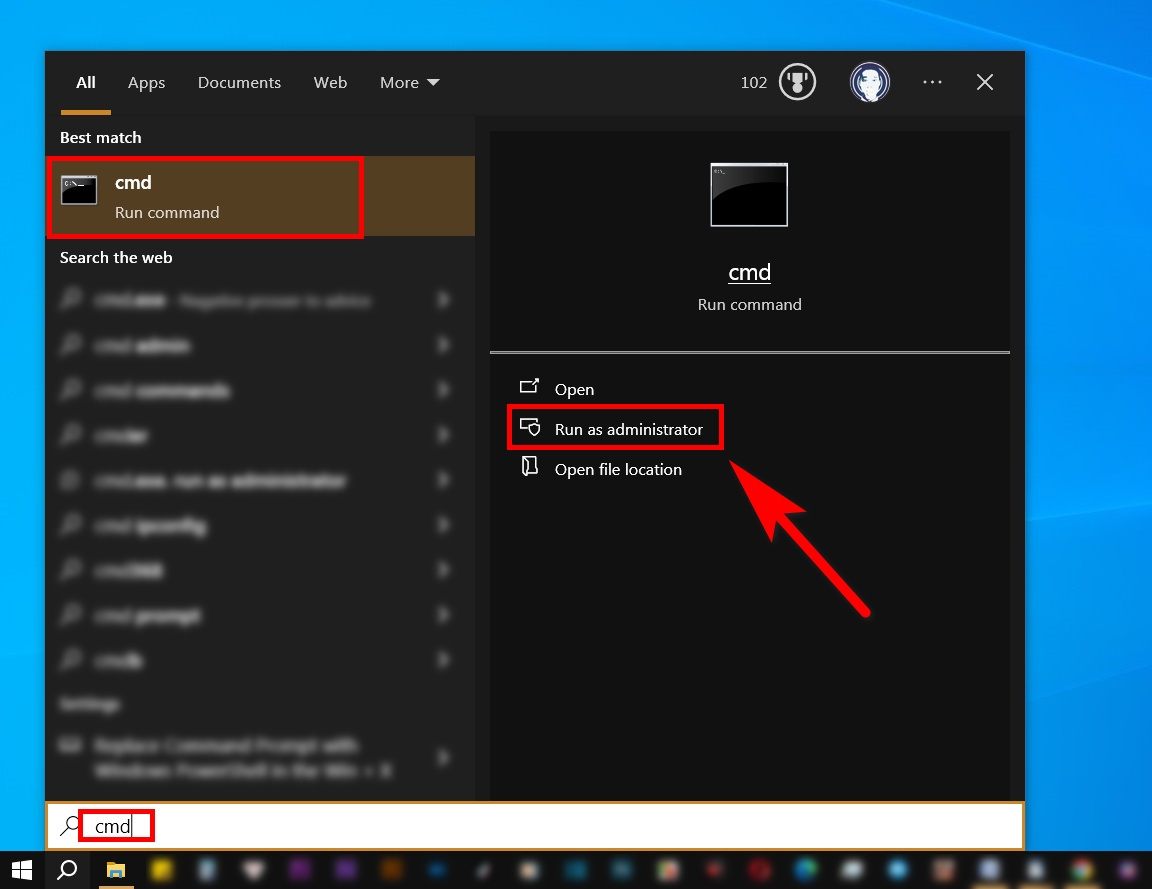Click the magnifier icon in search box

(x=69, y=825)
